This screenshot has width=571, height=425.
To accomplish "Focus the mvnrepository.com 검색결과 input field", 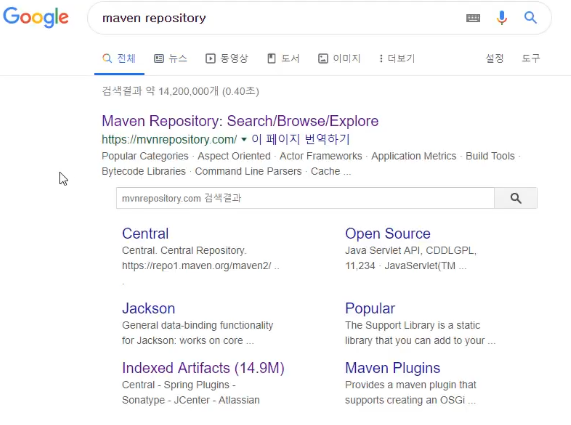I will tap(305, 198).
